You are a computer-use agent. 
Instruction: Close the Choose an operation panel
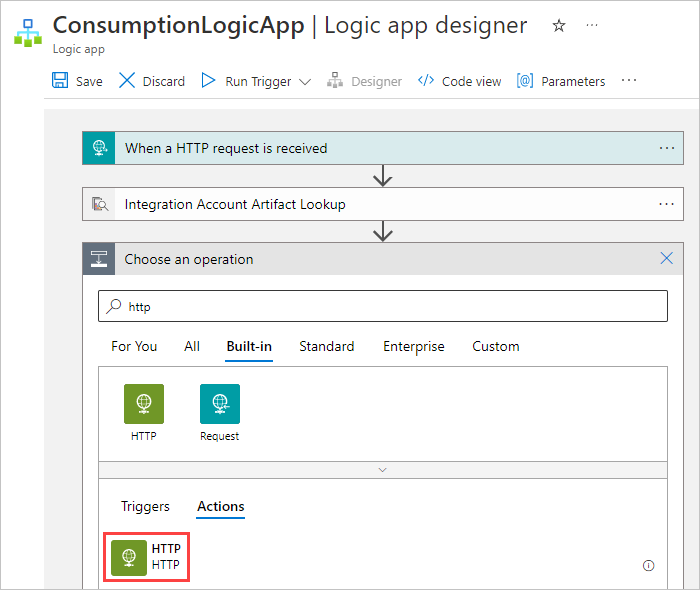[x=667, y=258]
